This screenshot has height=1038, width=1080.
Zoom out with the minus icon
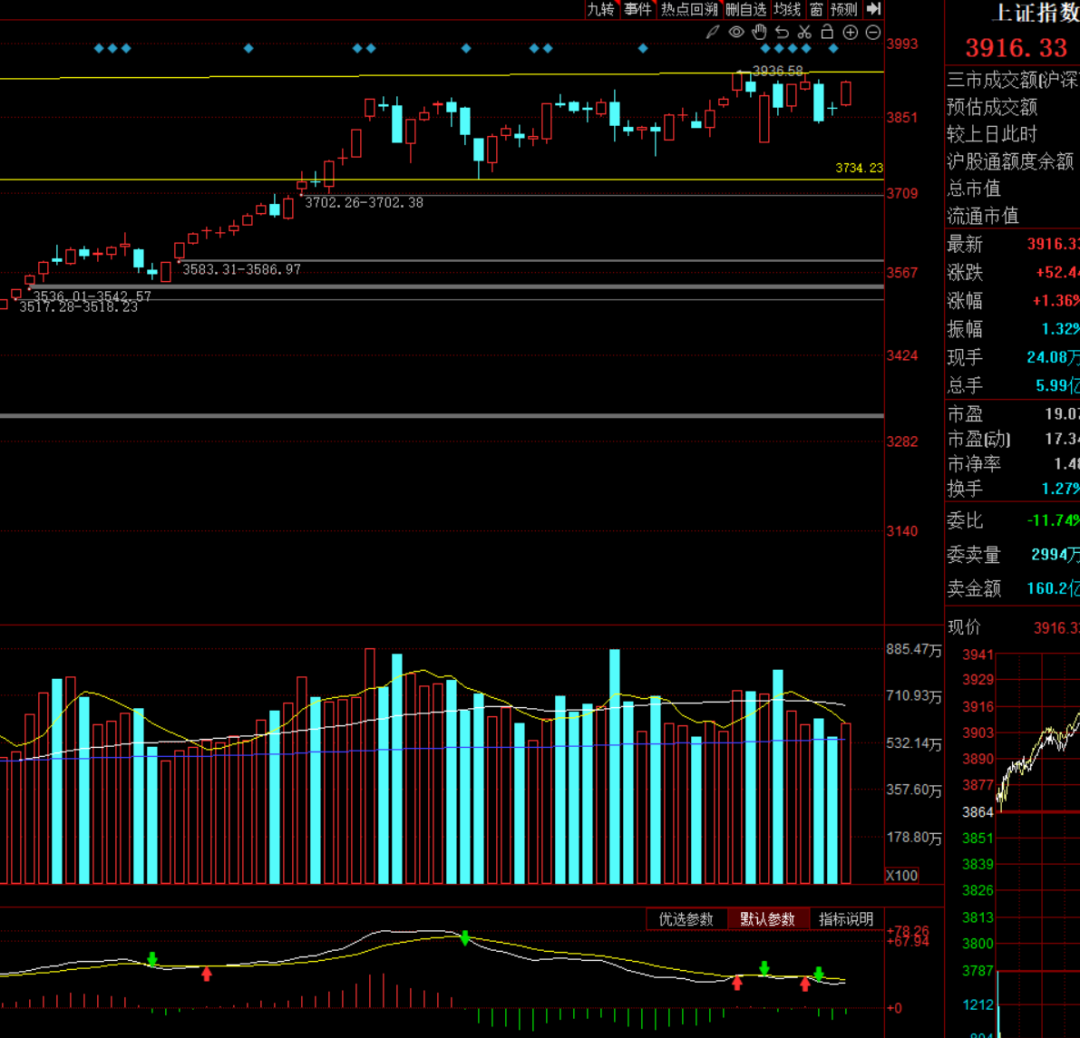(873, 32)
